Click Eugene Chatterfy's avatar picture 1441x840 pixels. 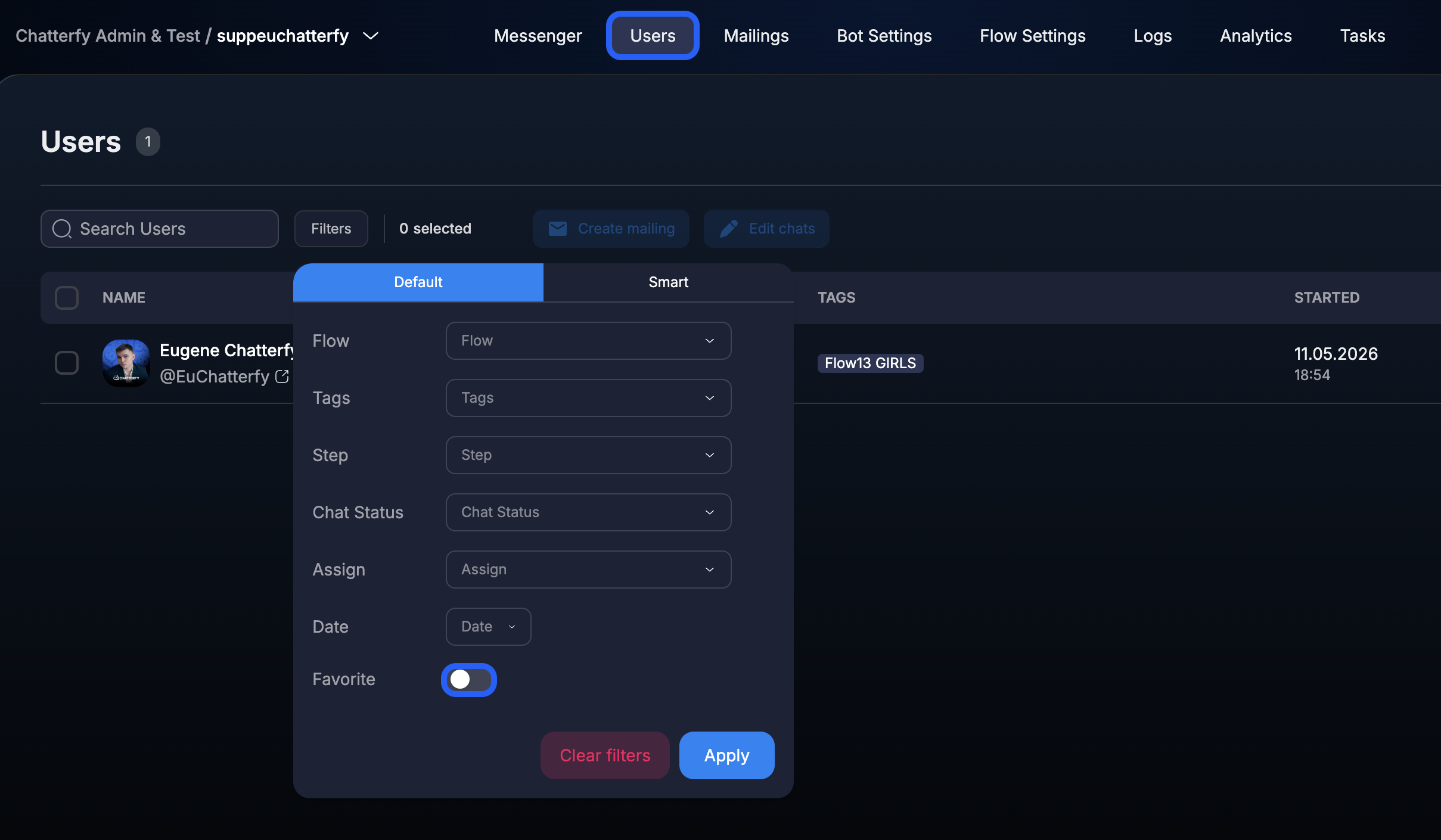point(126,363)
